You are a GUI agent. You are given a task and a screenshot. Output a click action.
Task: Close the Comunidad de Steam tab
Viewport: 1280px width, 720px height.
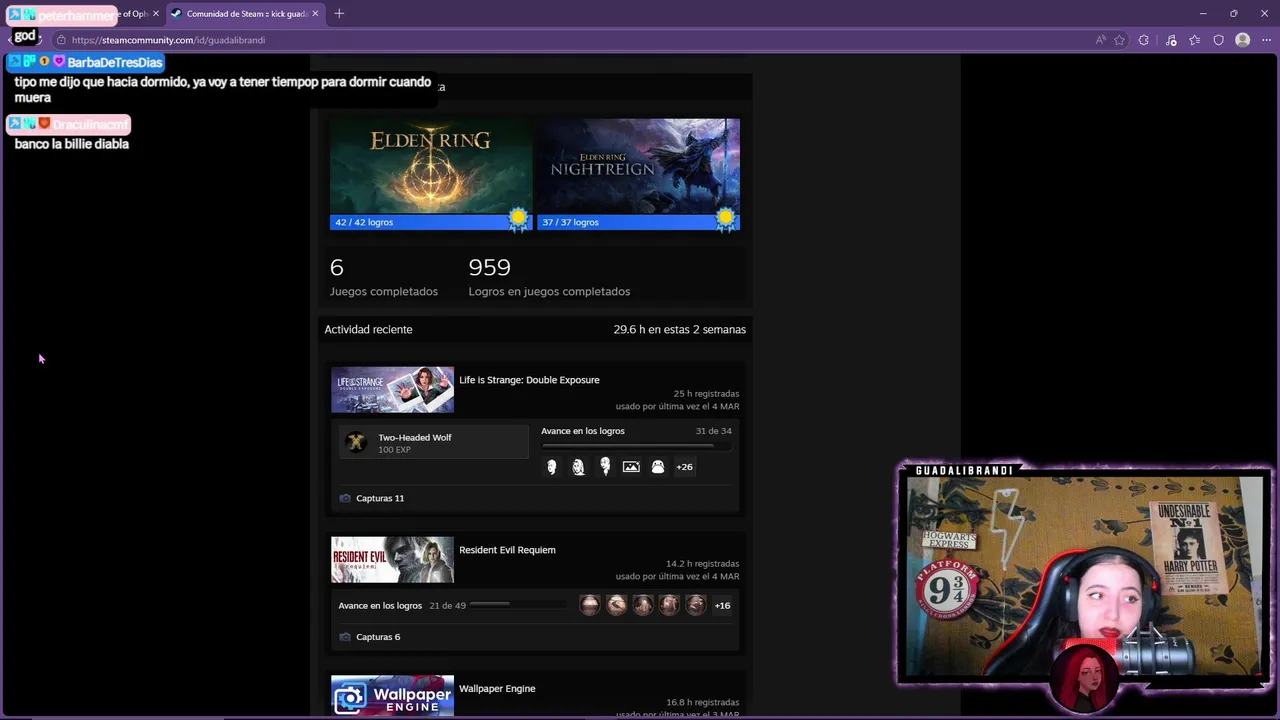pyautogui.click(x=315, y=14)
